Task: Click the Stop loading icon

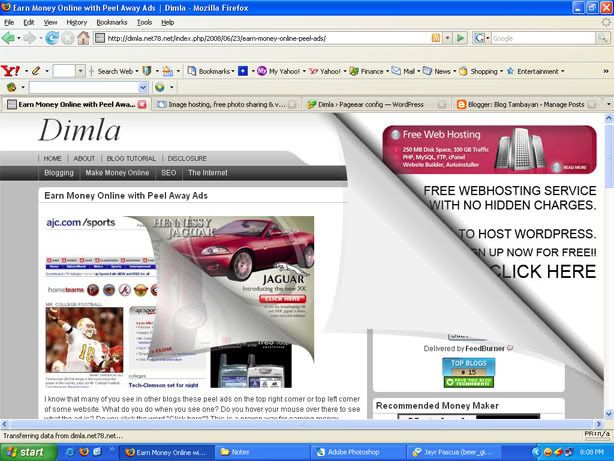Action: pos(67,38)
